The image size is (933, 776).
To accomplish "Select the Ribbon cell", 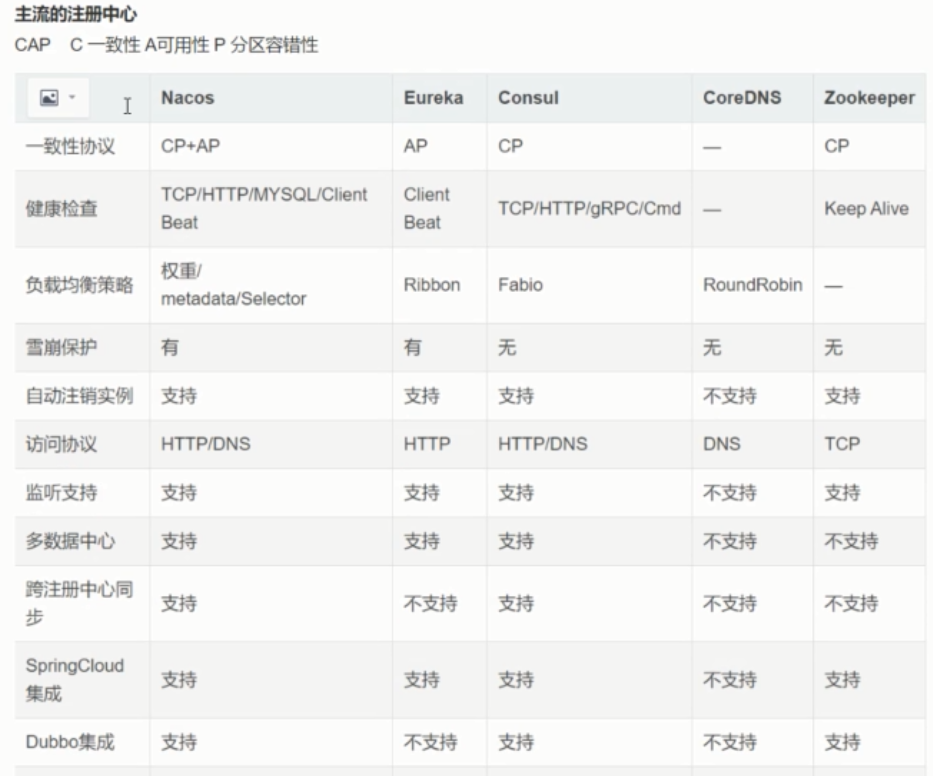I will [432, 285].
